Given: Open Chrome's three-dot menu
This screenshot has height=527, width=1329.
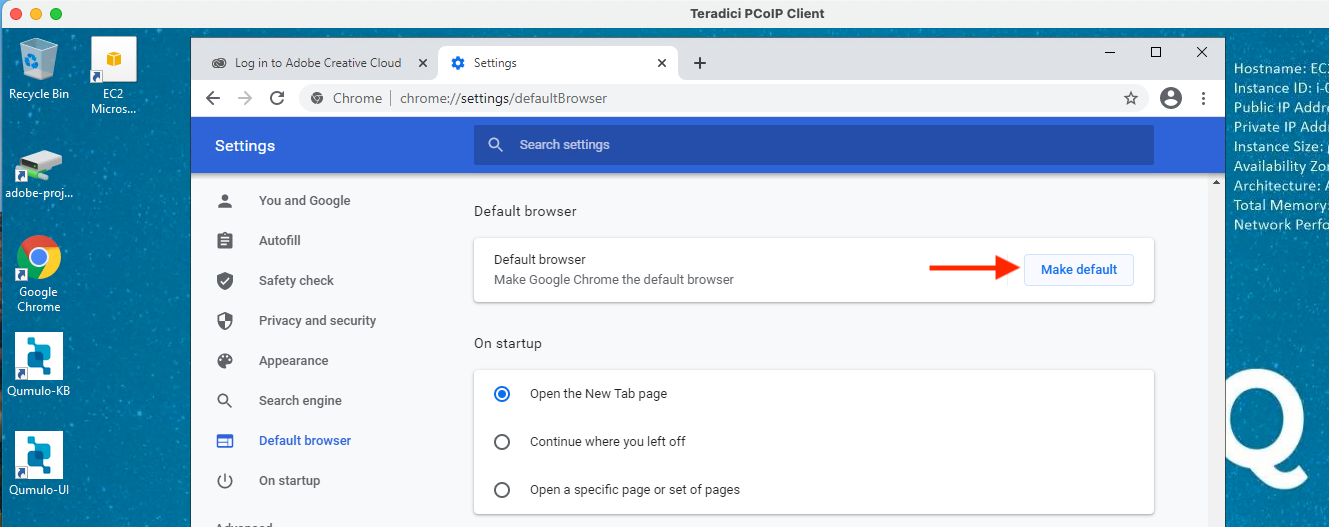Looking at the screenshot, I should tap(1203, 98).
